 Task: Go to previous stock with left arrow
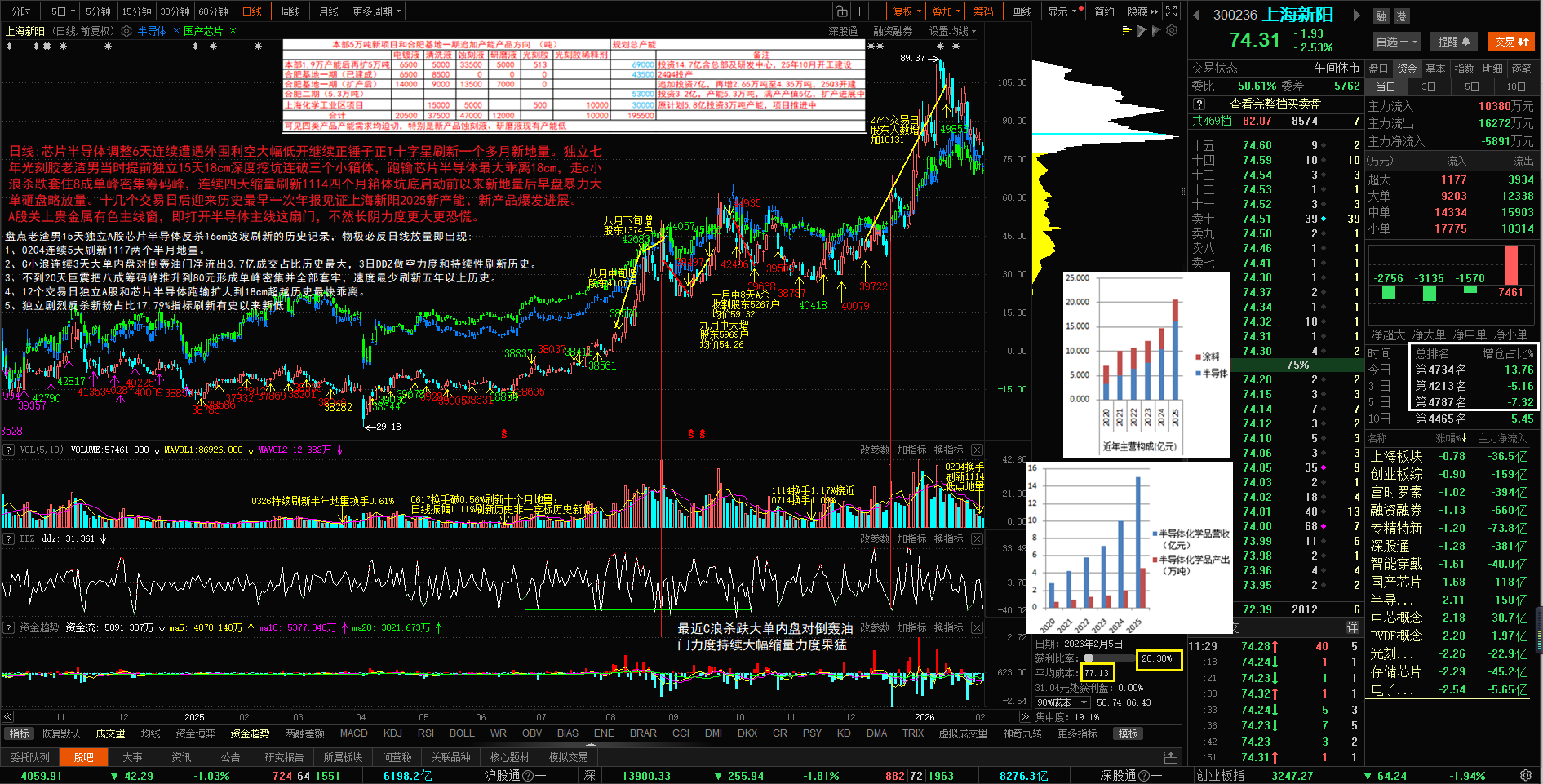click(1196, 15)
